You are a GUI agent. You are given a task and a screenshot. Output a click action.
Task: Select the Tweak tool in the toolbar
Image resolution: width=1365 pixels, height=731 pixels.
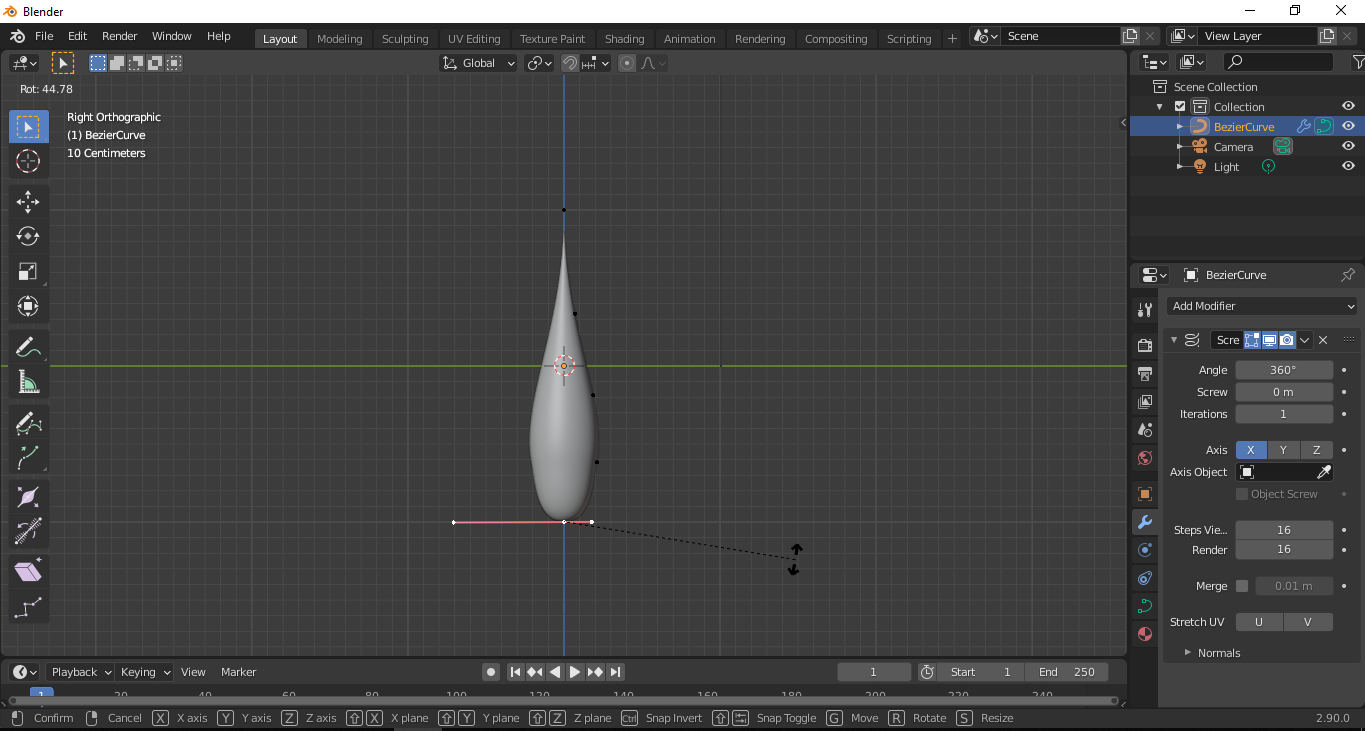pos(28,126)
